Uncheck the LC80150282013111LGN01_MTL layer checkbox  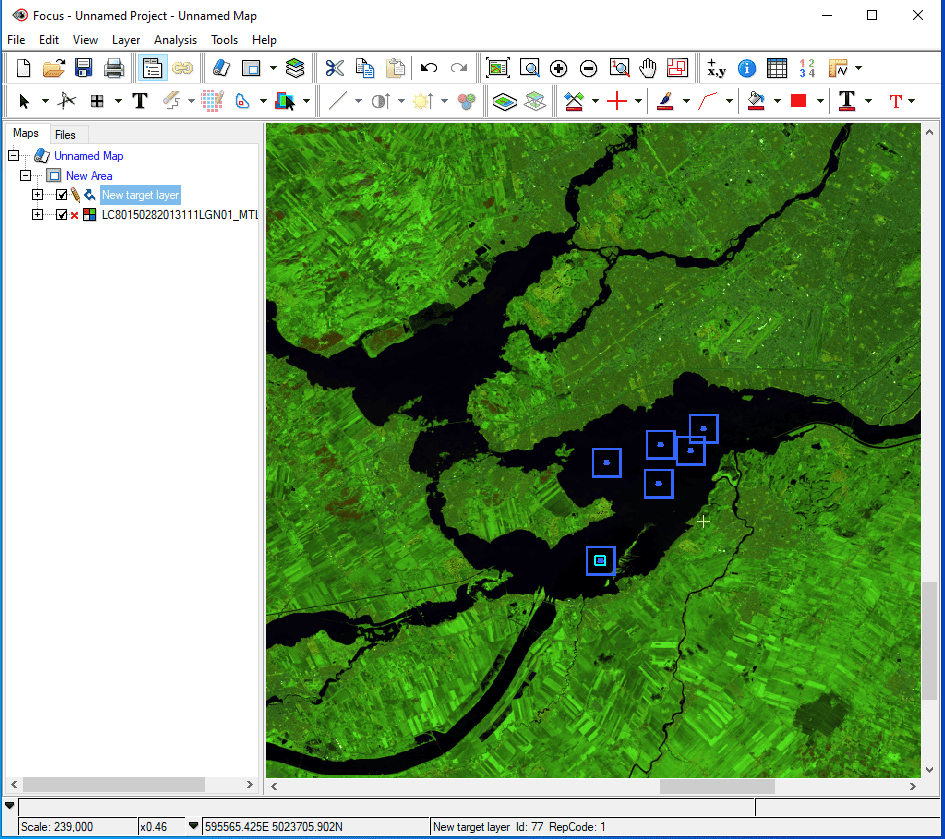pos(61,215)
